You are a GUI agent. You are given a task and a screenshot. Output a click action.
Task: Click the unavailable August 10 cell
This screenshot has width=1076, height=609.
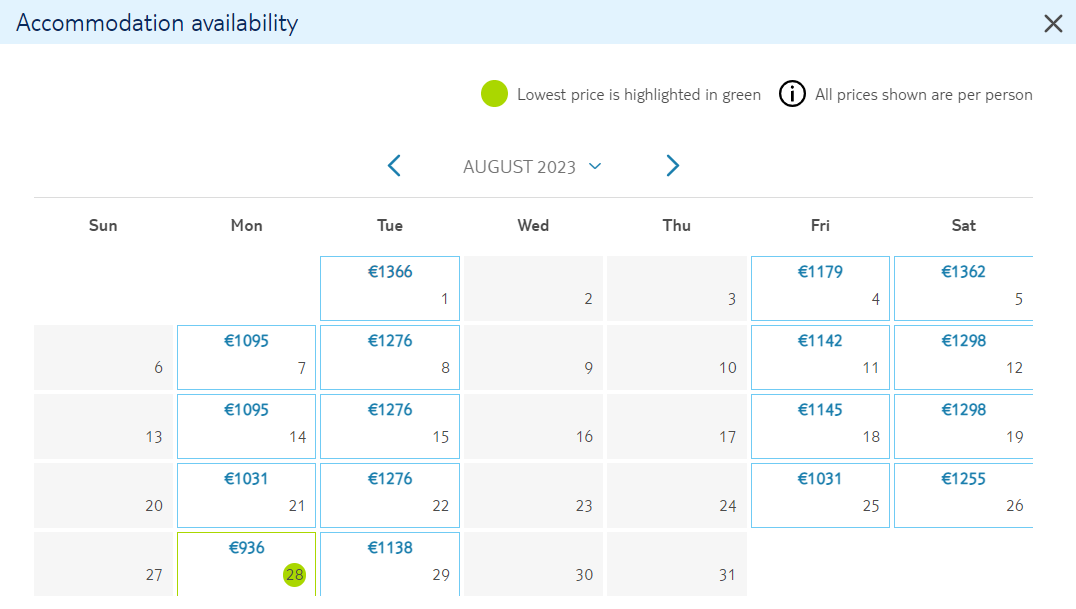tap(677, 358)
